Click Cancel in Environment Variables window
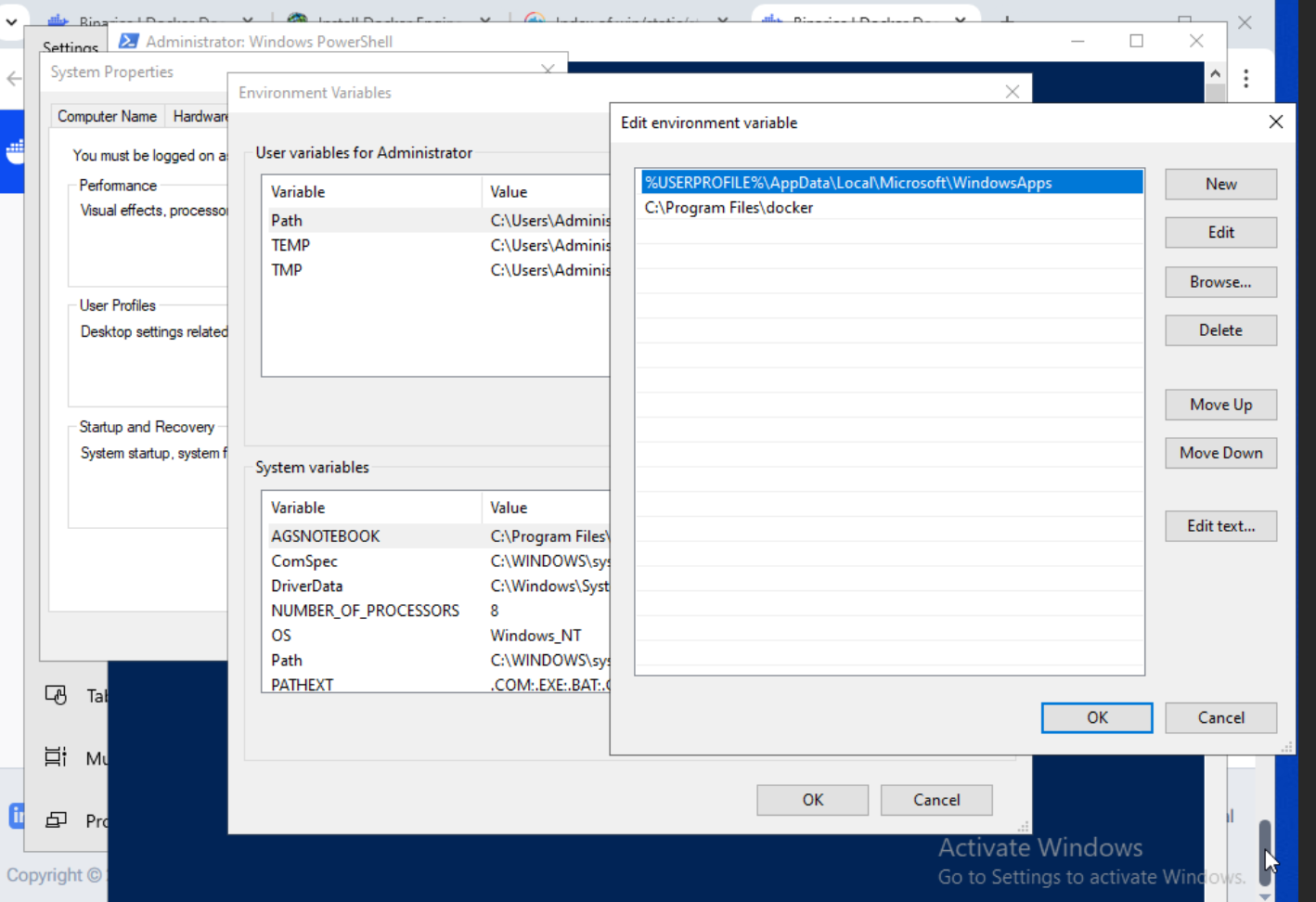Viewport: 1316px width, 902px height. (x=936, y=800)
